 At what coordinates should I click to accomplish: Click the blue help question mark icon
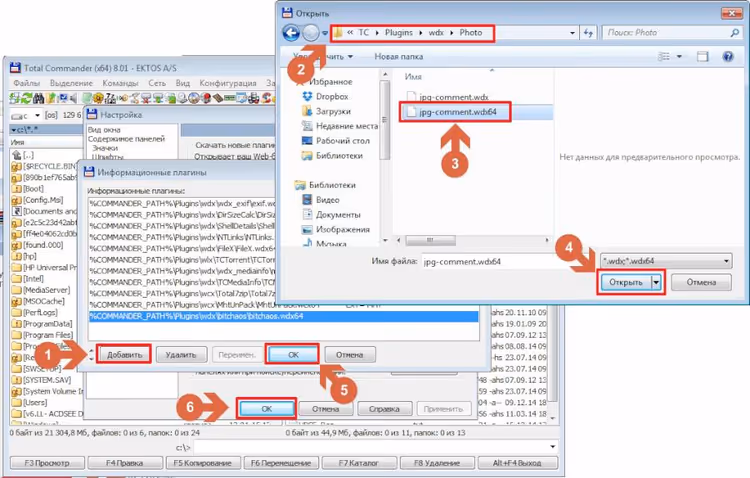point(728,56)
